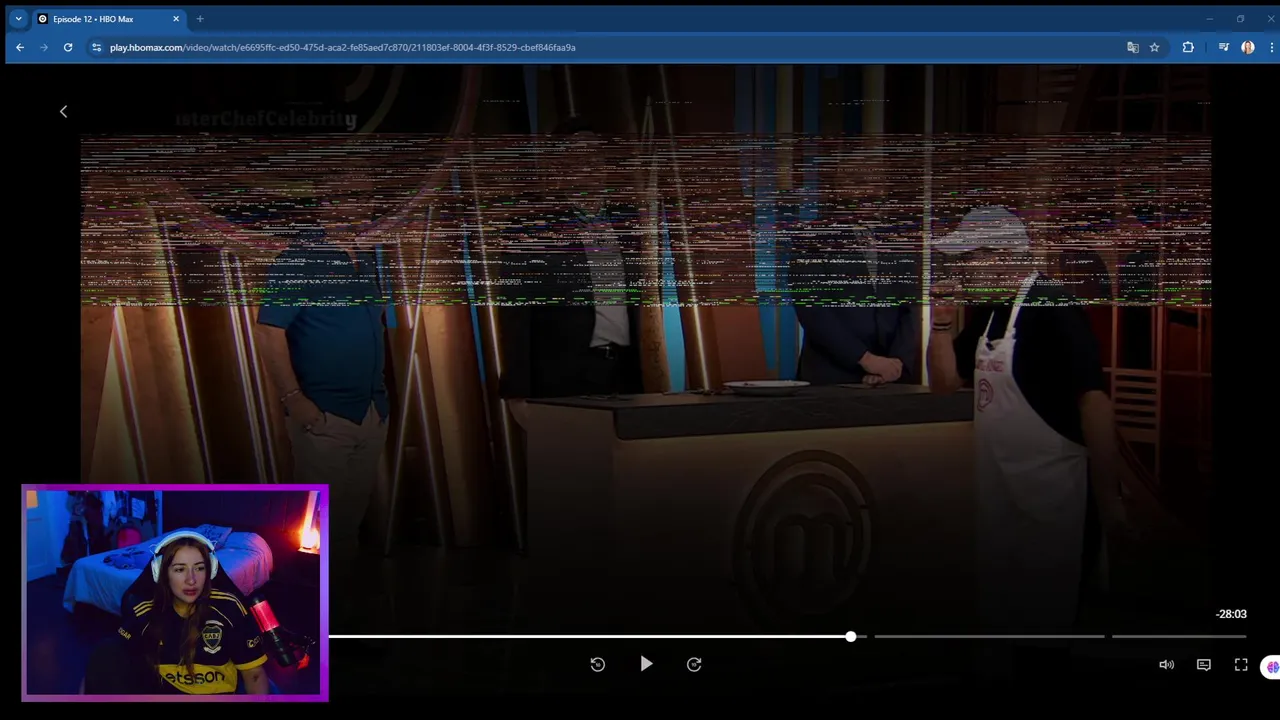Click the browser forward arrow

pos(44,47)
